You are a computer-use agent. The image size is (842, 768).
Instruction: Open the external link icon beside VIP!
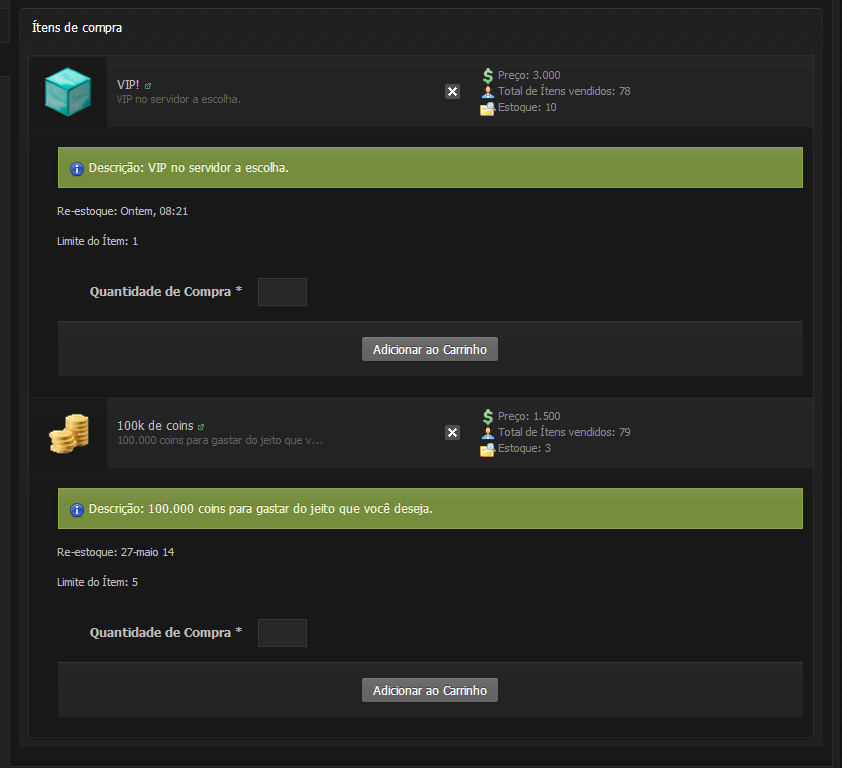(x=148, y=86)
